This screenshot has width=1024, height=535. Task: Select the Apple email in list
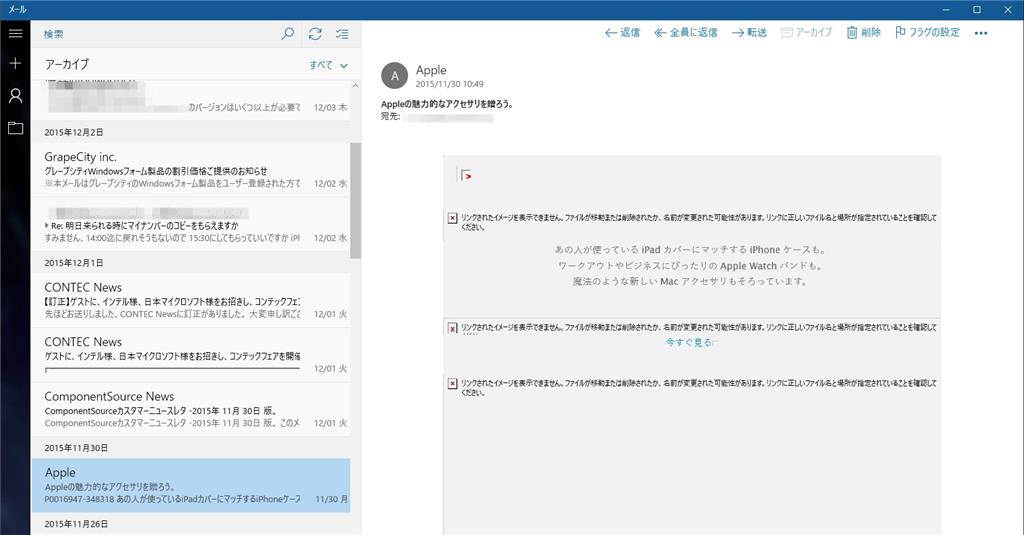coord(191,485)
